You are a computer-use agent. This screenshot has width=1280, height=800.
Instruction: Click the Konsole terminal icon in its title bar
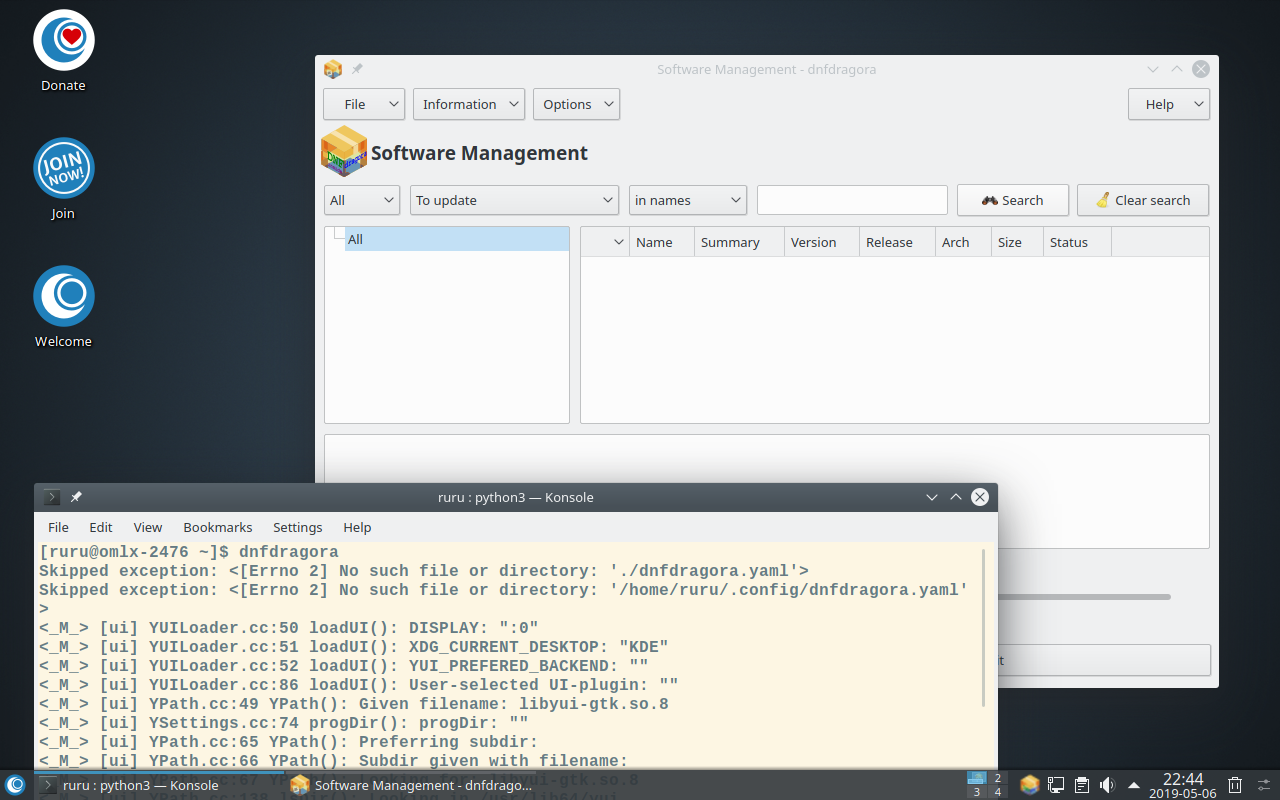coord(52,497)
